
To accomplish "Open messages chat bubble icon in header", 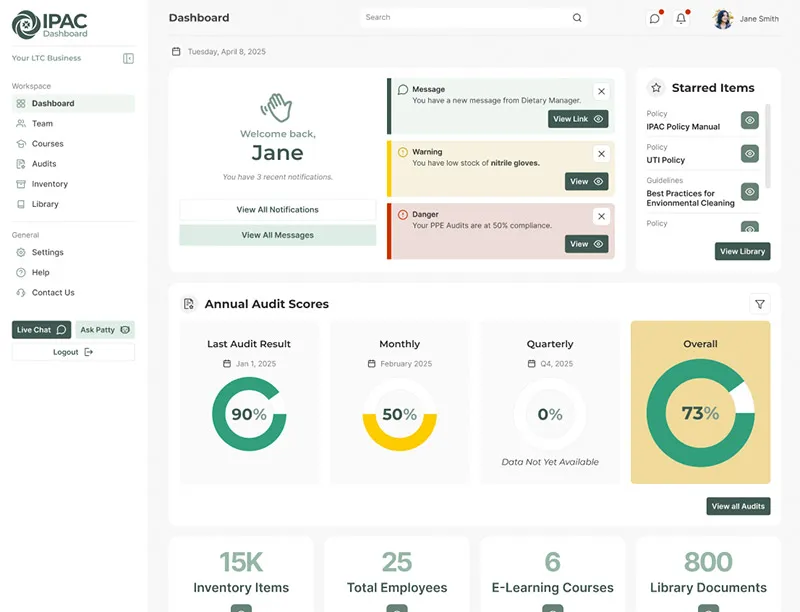I will pyautogui.click(x=654, y=19).
